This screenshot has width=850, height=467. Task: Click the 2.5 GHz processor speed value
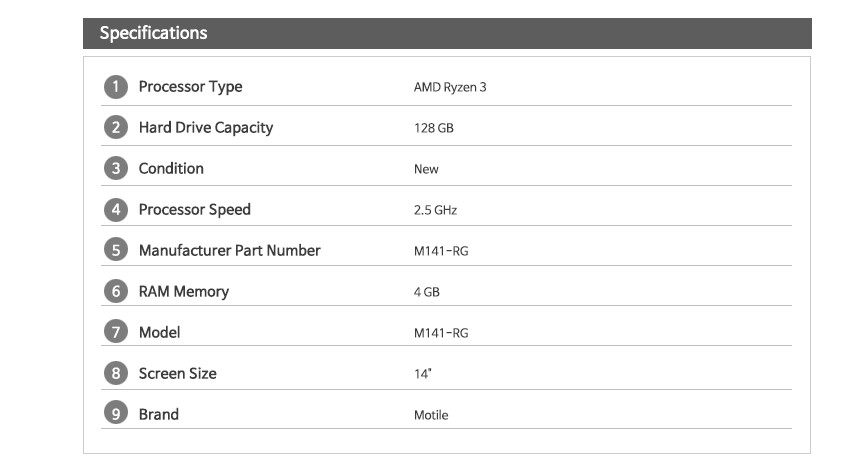click(x=435, y=210)
